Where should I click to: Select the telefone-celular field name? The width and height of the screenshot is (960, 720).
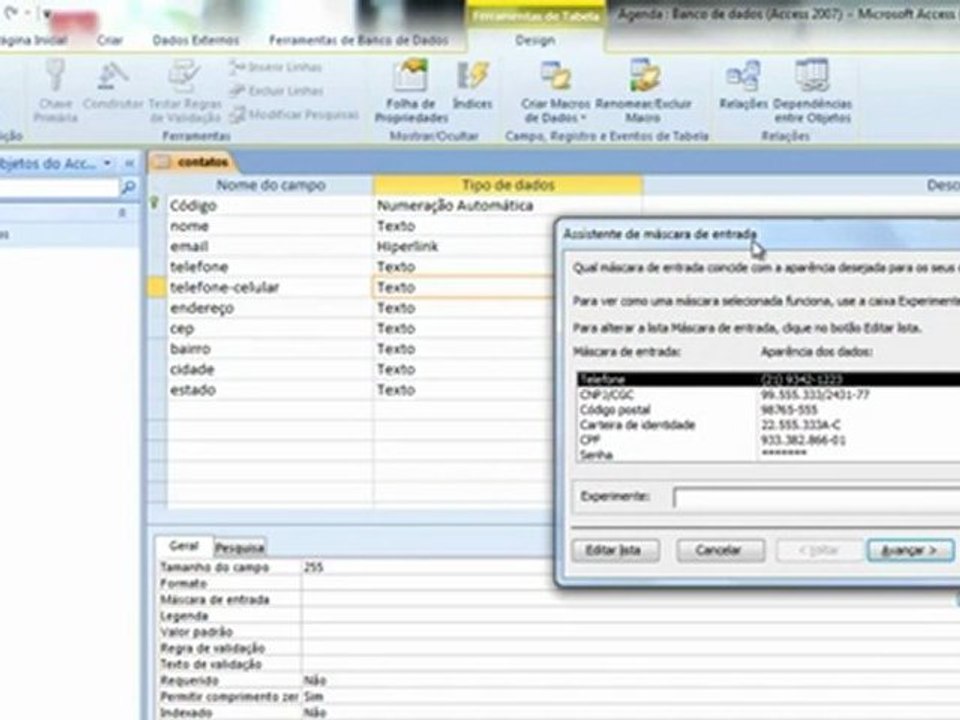pos(270,287)
